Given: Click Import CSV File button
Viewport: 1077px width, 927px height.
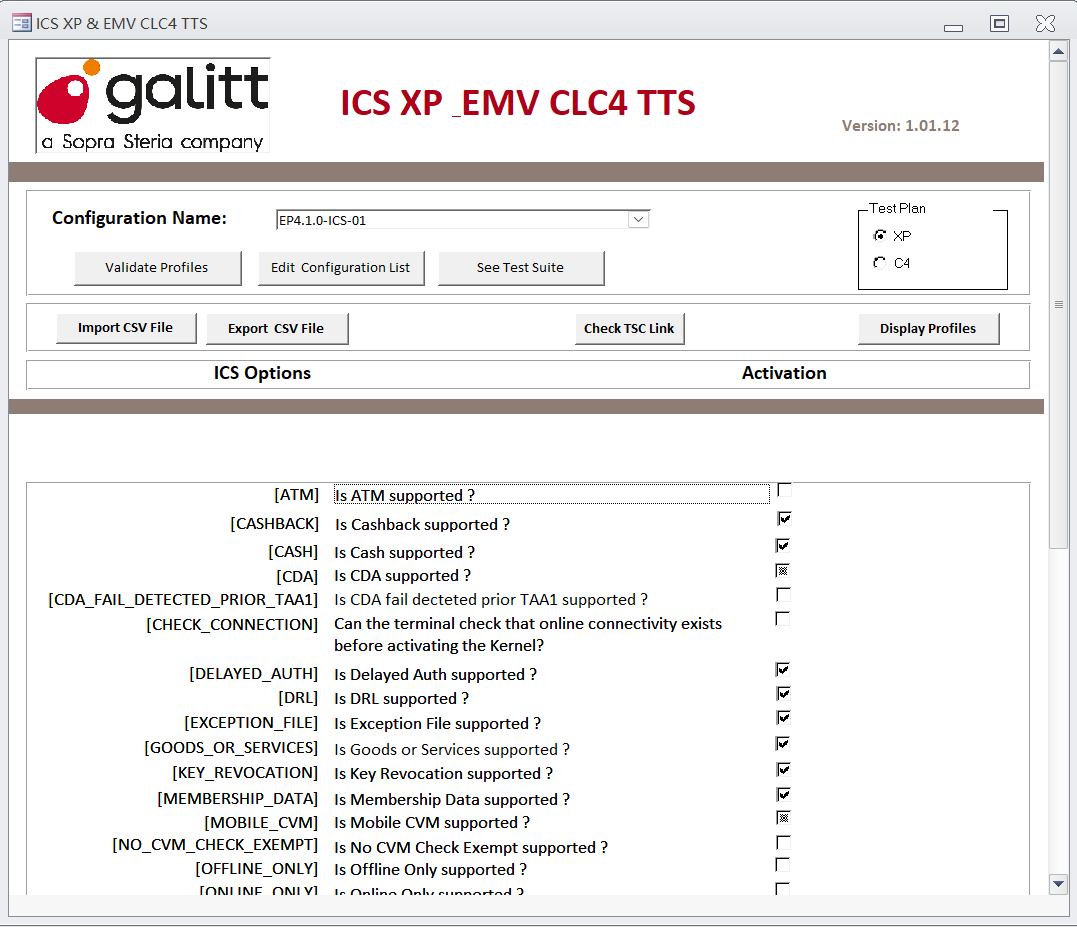Looking at the screenshot, I should pyautogui.click(x=126, y=328).
